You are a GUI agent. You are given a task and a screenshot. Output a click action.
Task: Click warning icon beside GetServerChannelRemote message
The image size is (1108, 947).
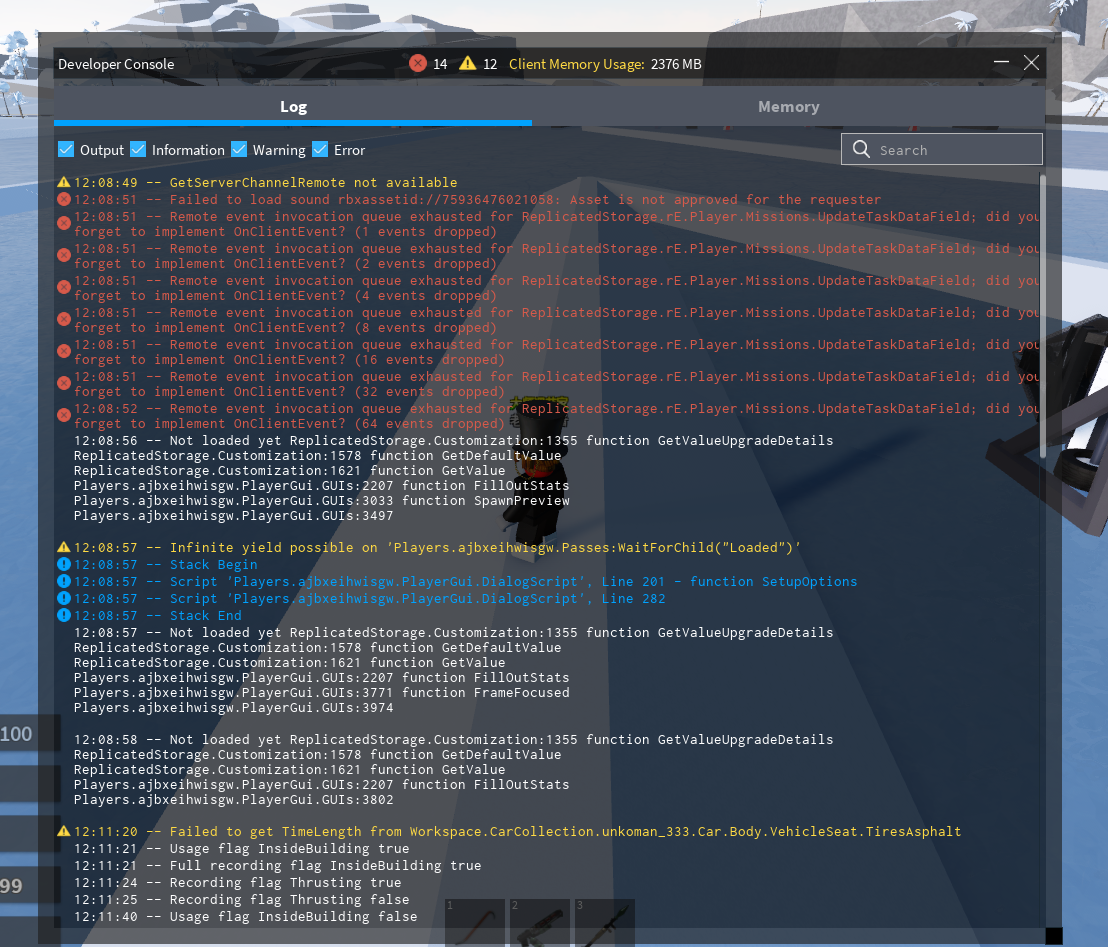64,183
